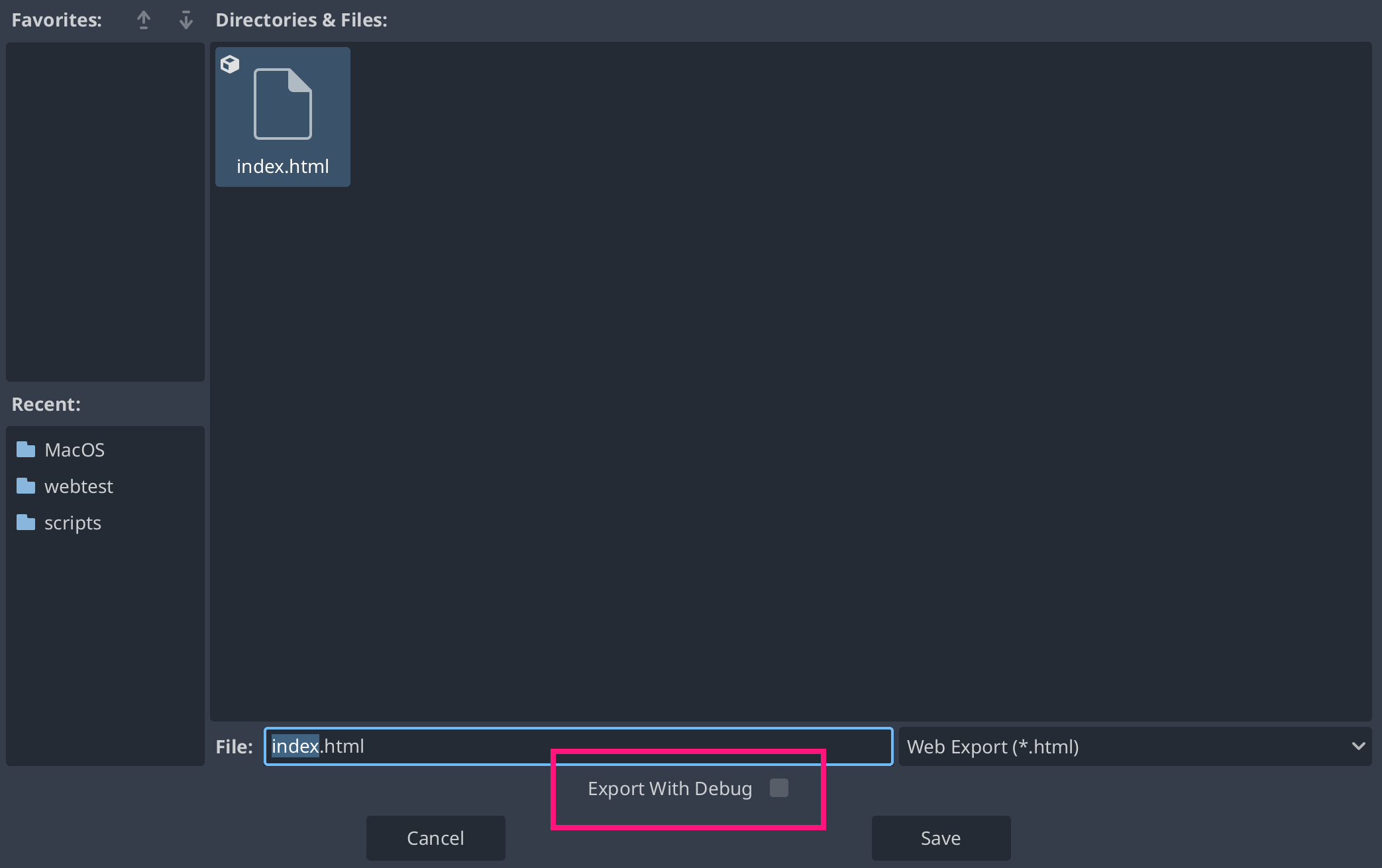Click the webtest folder icon
This screenshot has width=1382, height=868.
(24, 485)
